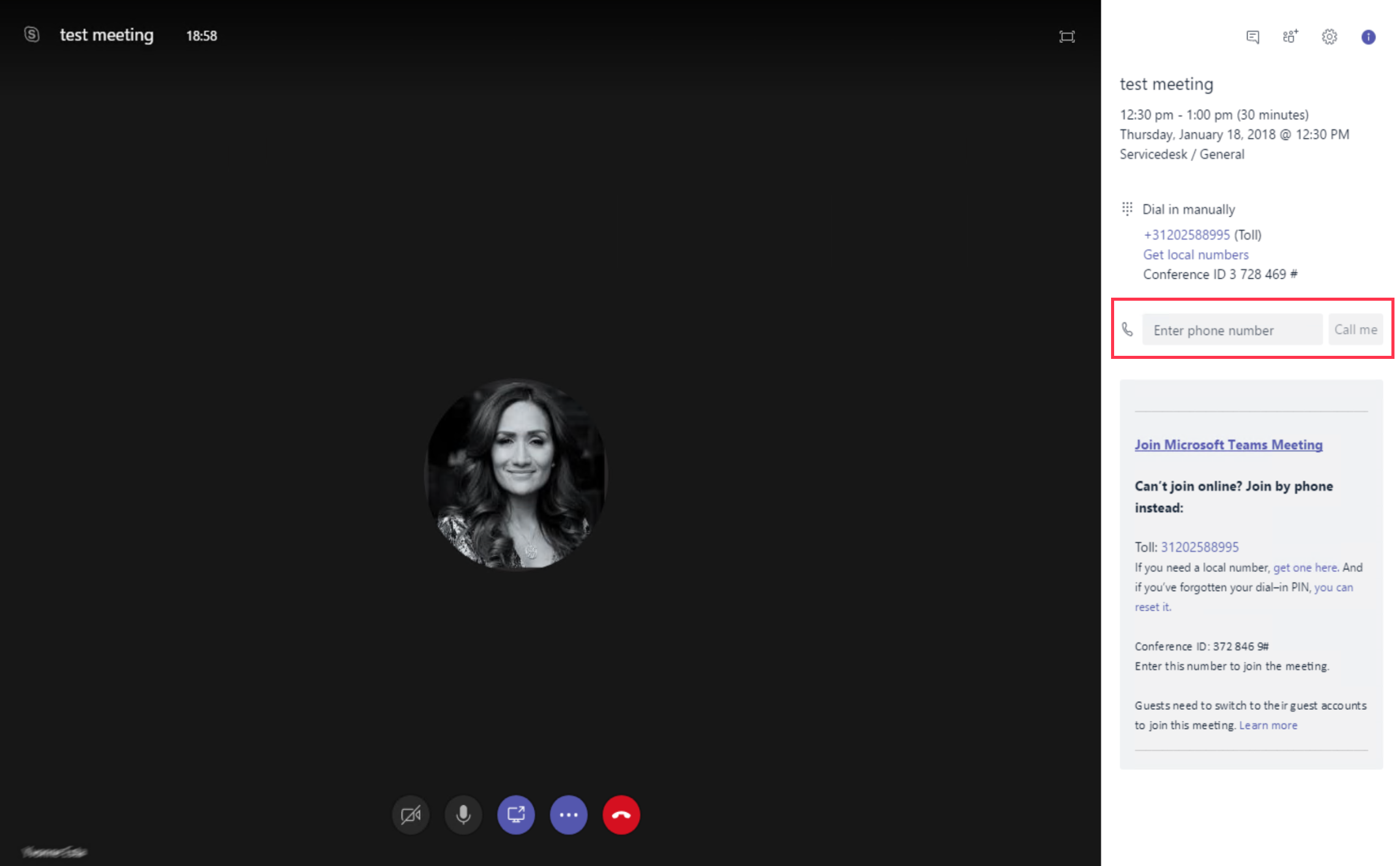Click 'Conference ID: 372 846 9#' in invite

(x=1202, y=646)
